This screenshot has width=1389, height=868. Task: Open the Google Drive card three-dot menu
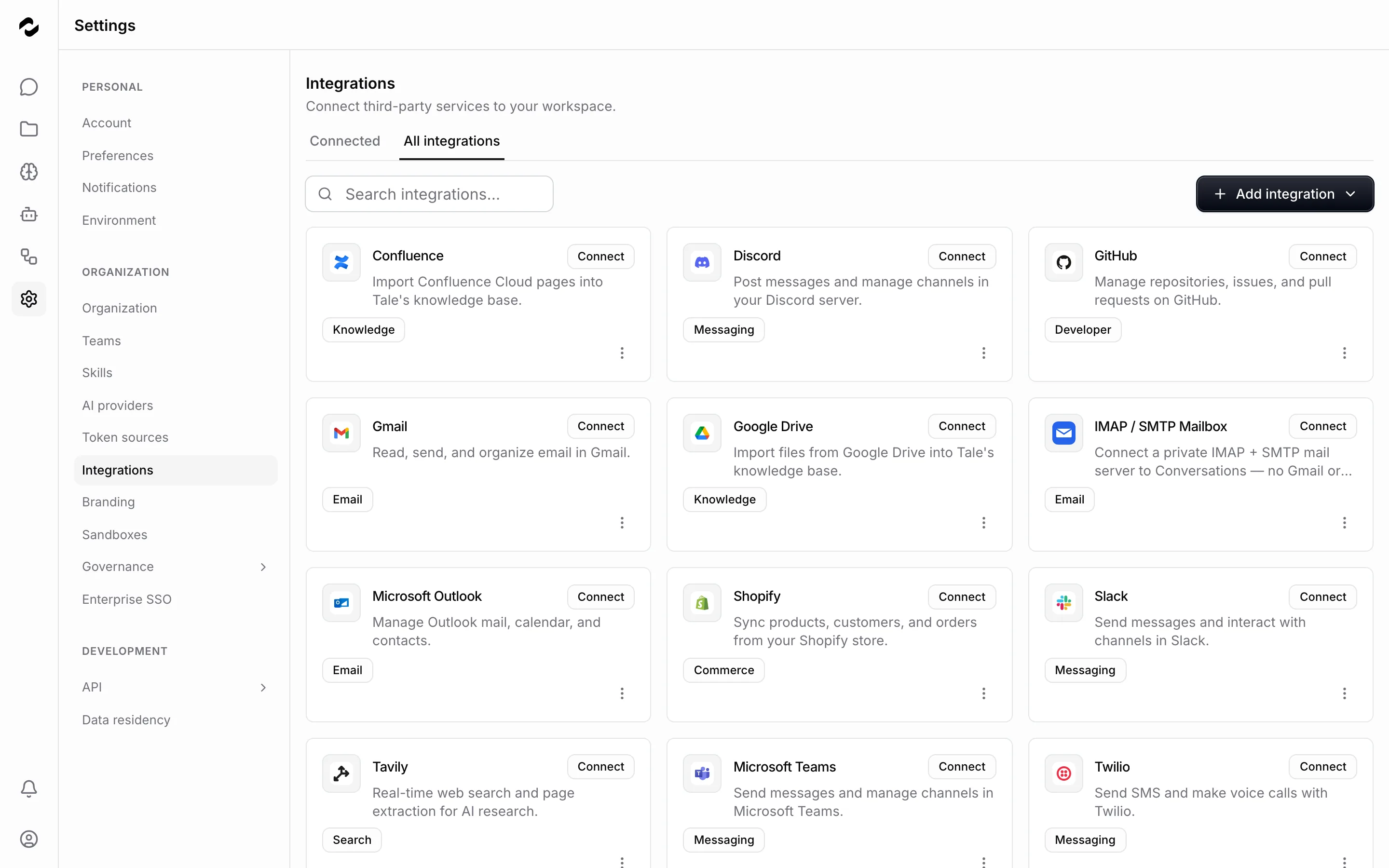983,522
